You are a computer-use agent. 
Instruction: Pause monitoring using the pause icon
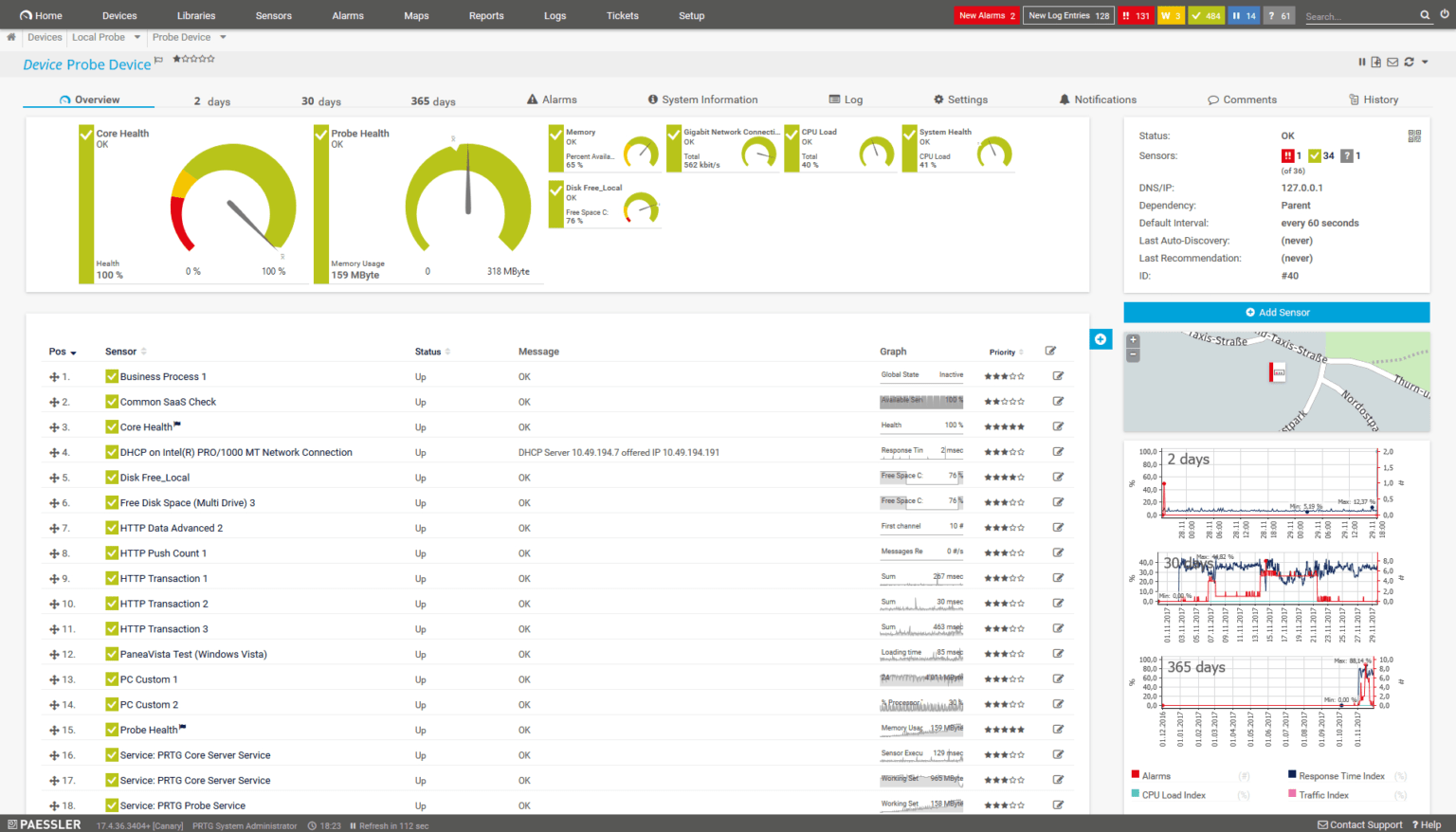click(x=1362, y=62)
